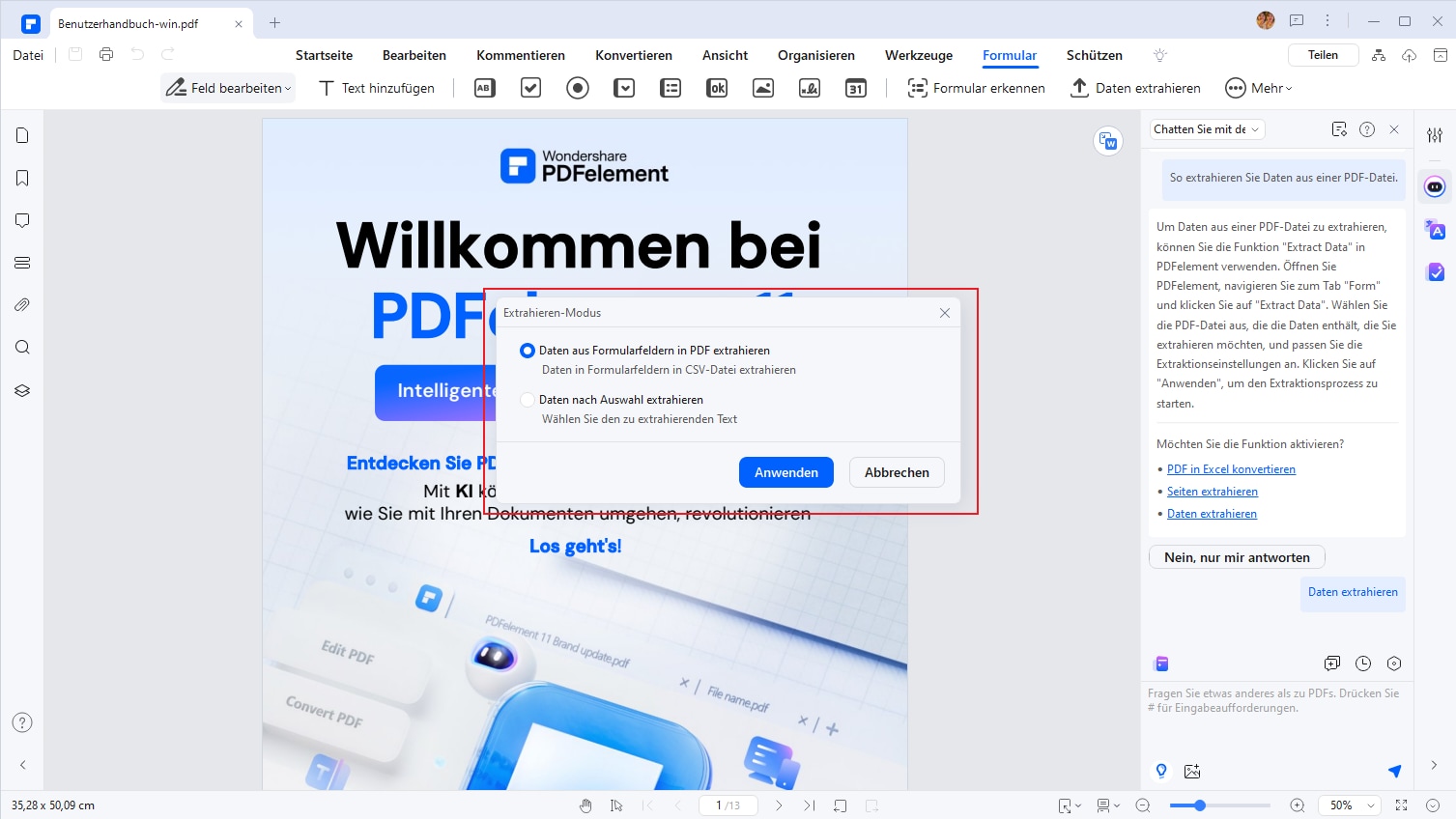1456x819 pixels.
Task: Click the lightbulb prompt suggestions icon
Action: point(1161,771)
